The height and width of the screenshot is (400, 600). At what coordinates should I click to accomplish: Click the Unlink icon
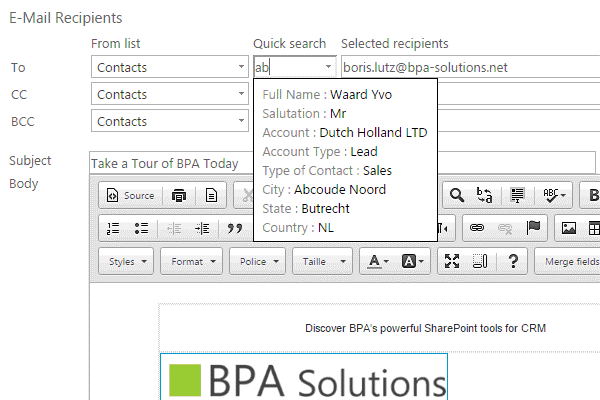[x=505, y=228]
